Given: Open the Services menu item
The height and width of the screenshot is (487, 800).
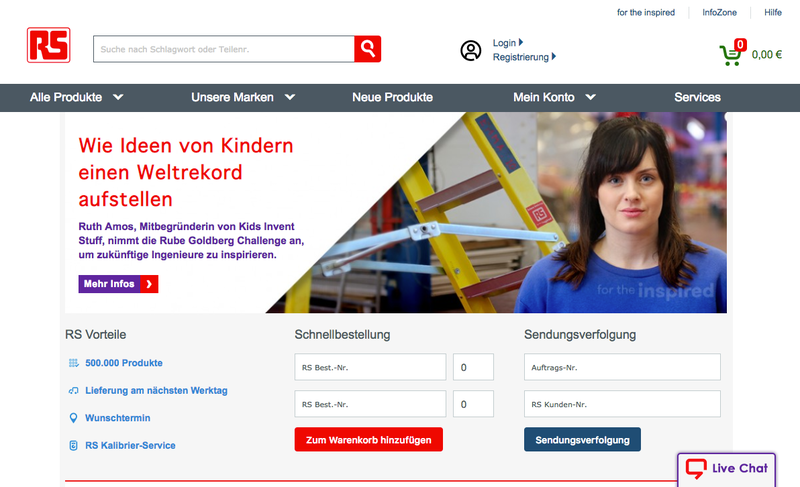Looking at the screenshot, I should tap(697, 97).
